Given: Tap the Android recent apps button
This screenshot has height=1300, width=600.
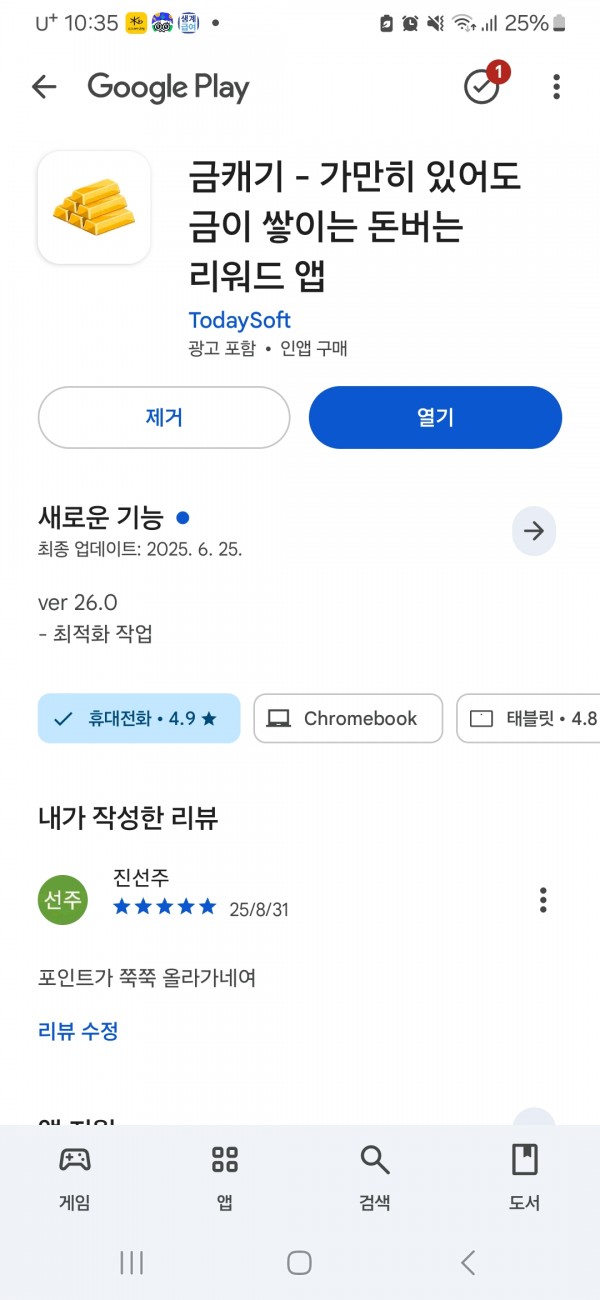Looking at the screenshot, I should coord(131,1263).
